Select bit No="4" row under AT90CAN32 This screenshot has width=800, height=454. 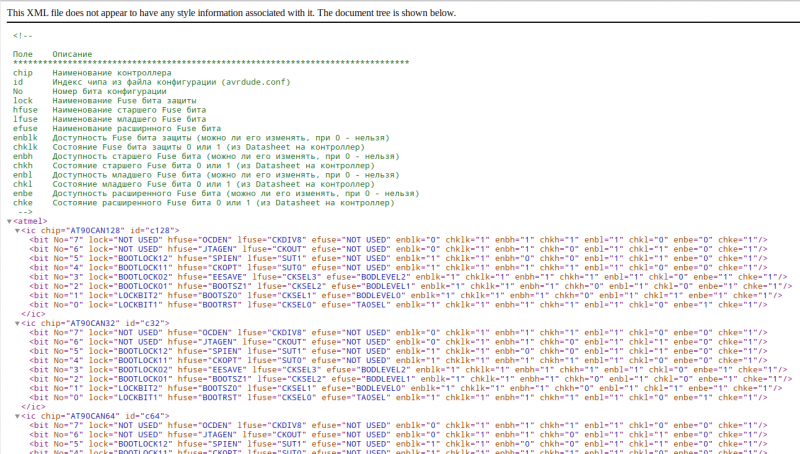(398, 360)
